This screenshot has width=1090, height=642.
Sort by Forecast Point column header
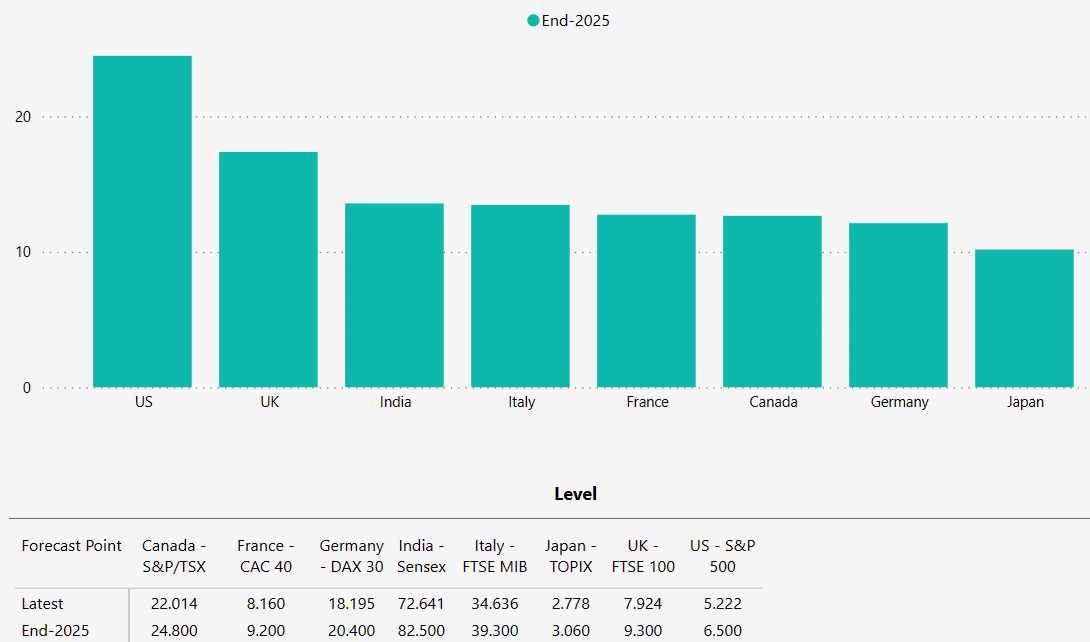[x=72, y=546]
